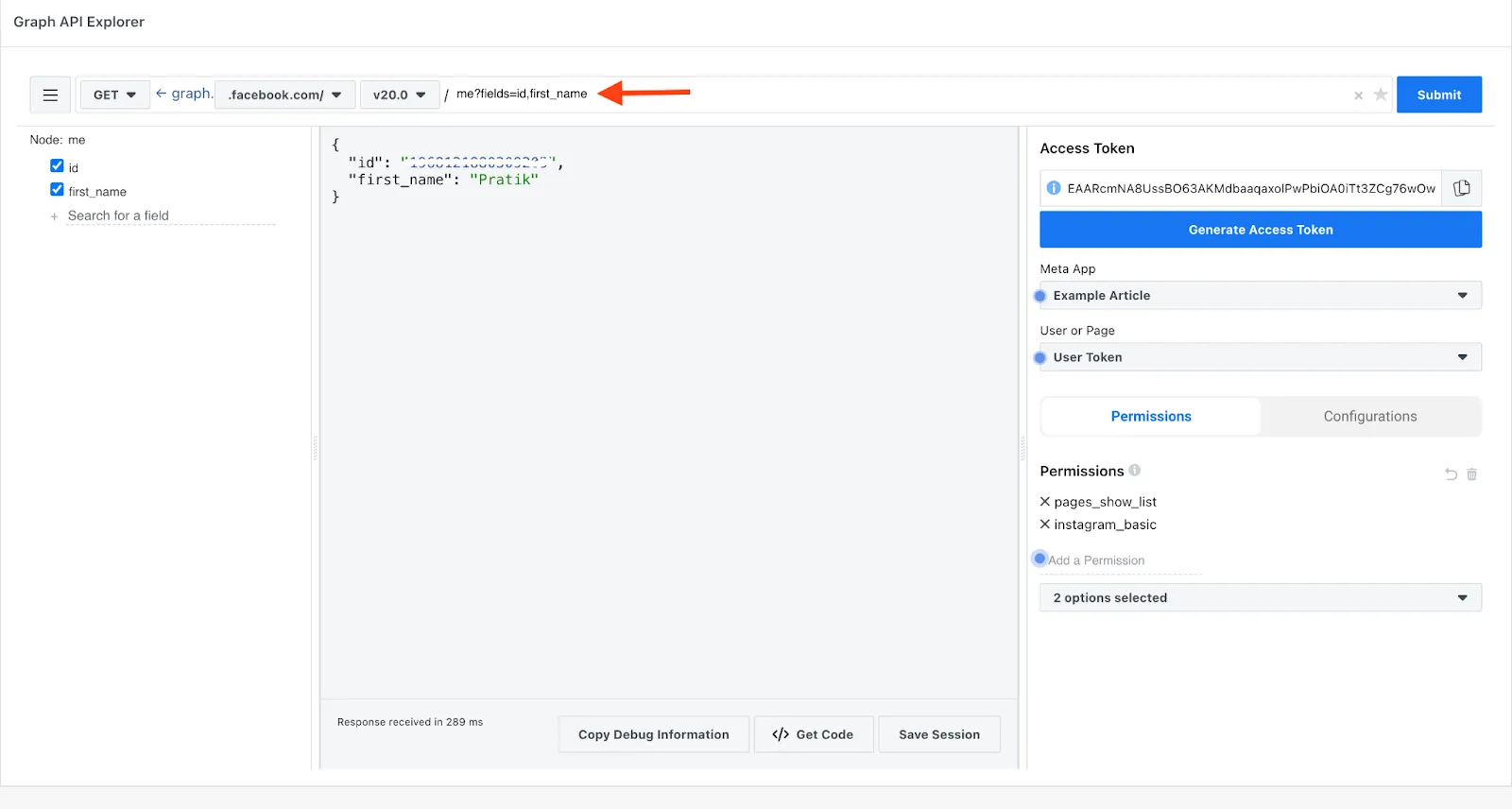The image size is (1512, 809).
Task: Copy the access token with clipboard icon
Action: (1462, 188)
